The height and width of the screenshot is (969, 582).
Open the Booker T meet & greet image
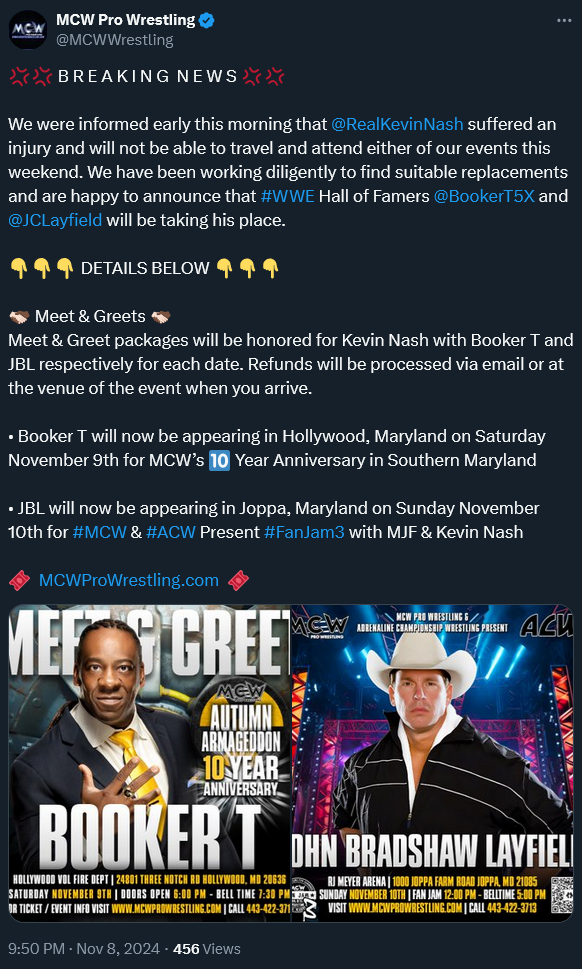pyautogui.click(x=150, y=763)
